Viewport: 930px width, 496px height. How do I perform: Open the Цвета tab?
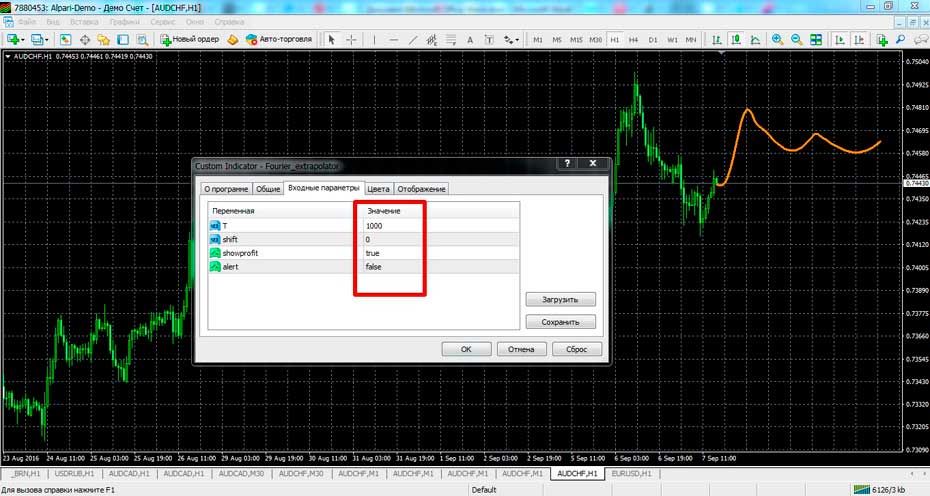coord(378,188)
